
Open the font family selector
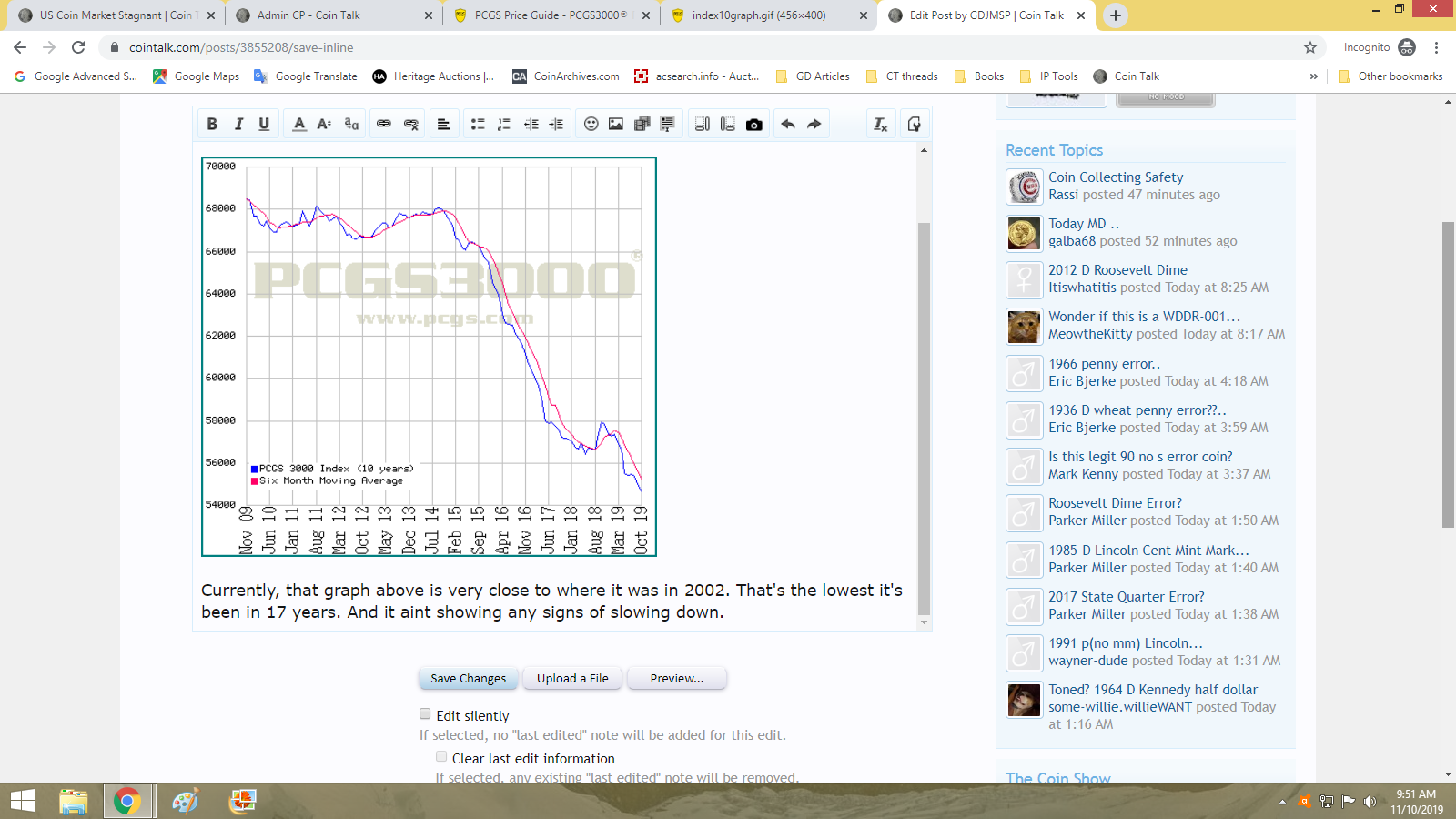pyautogui.click(x=351, y=124)
